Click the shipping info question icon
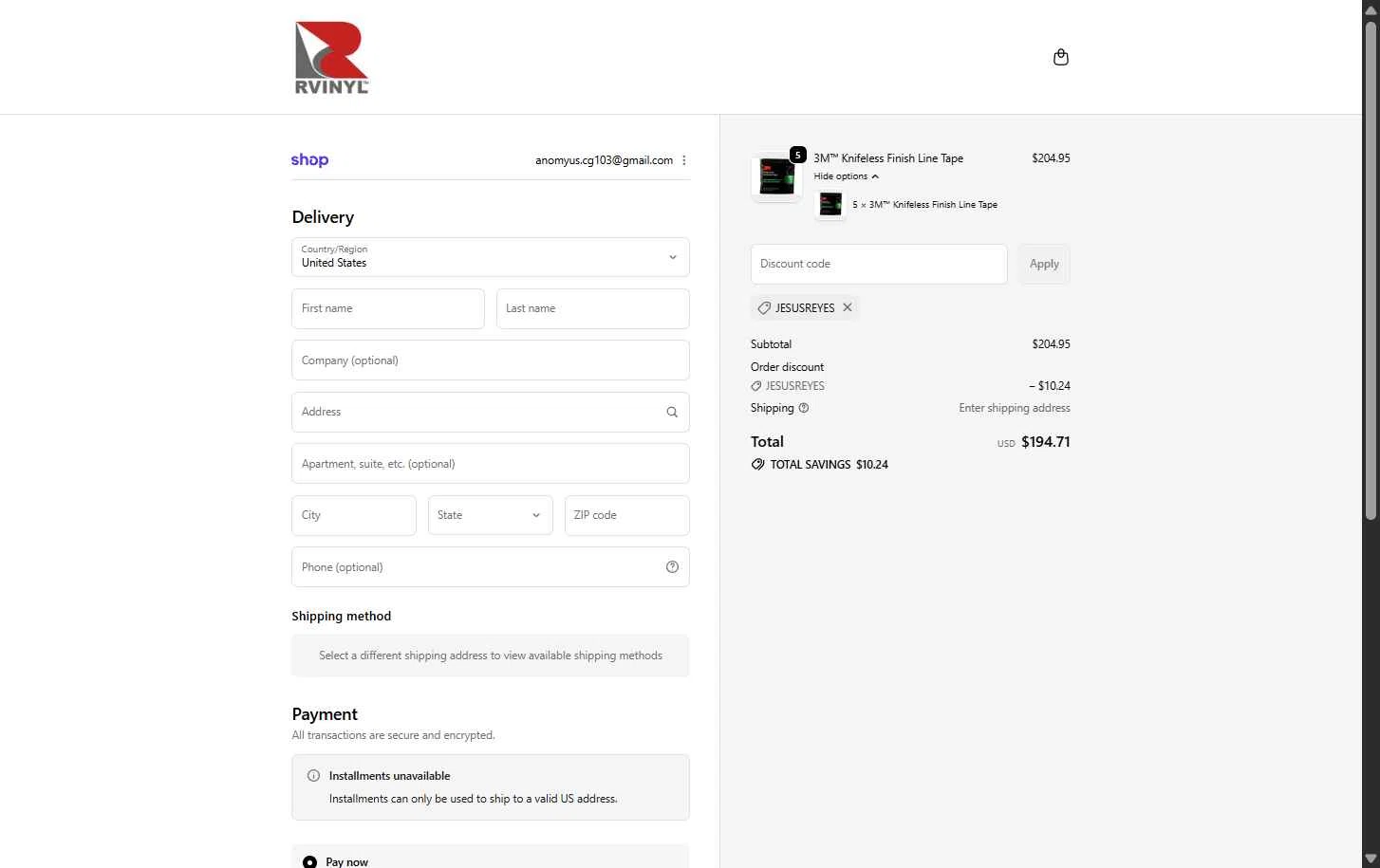1380x868 pixels. (804, 408)
